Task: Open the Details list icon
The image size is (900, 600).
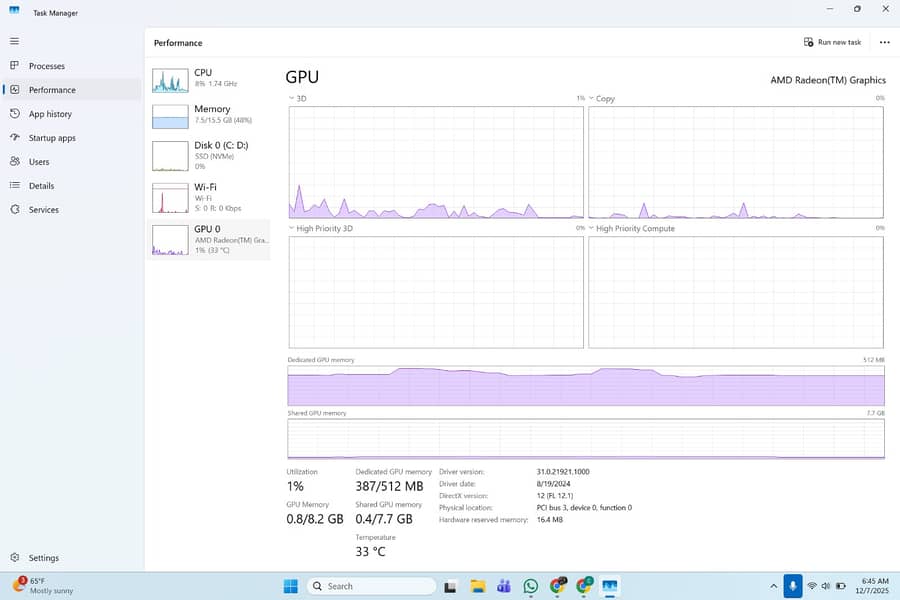Action: [x=14, y=186]
